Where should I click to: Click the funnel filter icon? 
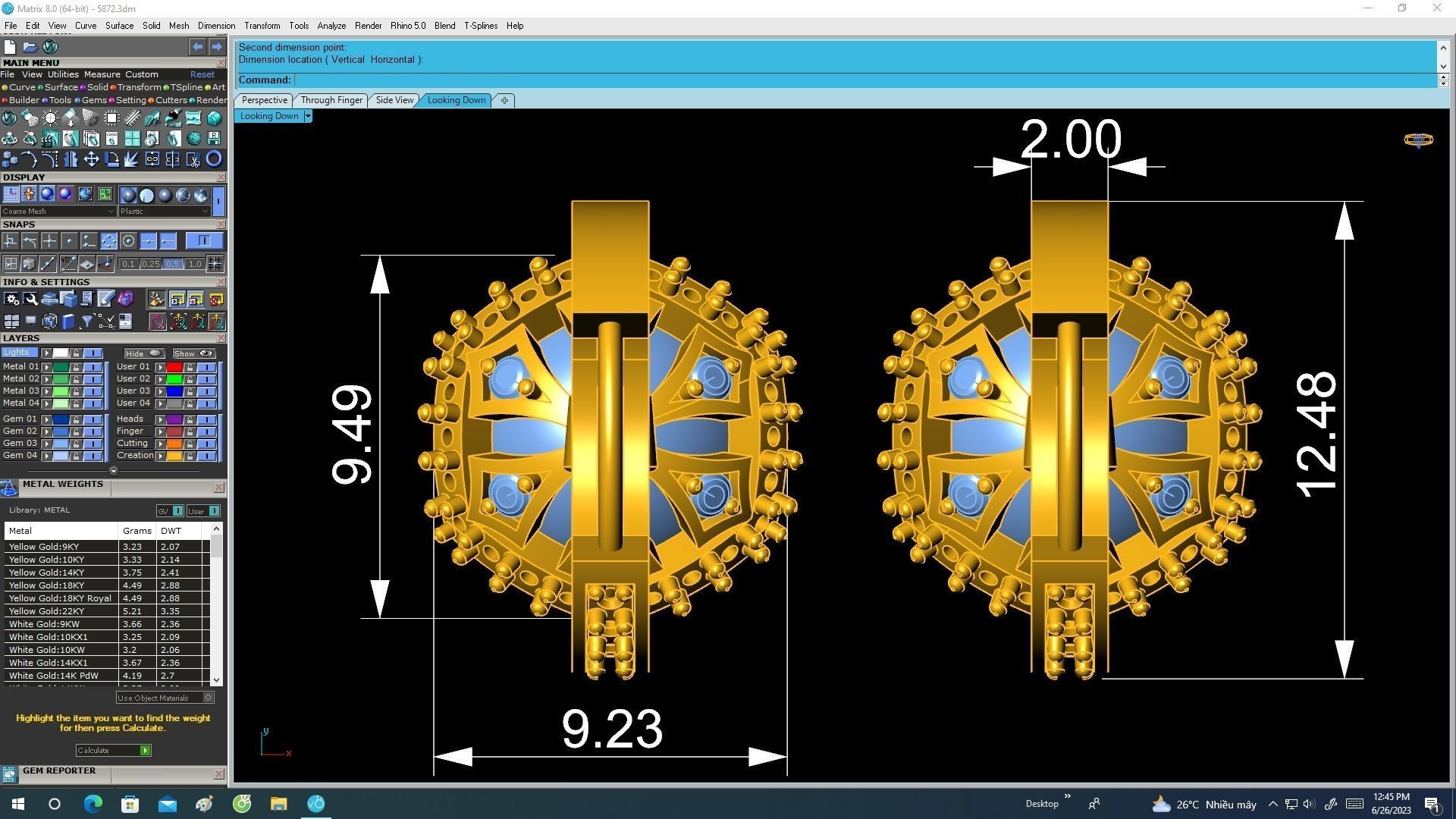click(x=86, y=321)
